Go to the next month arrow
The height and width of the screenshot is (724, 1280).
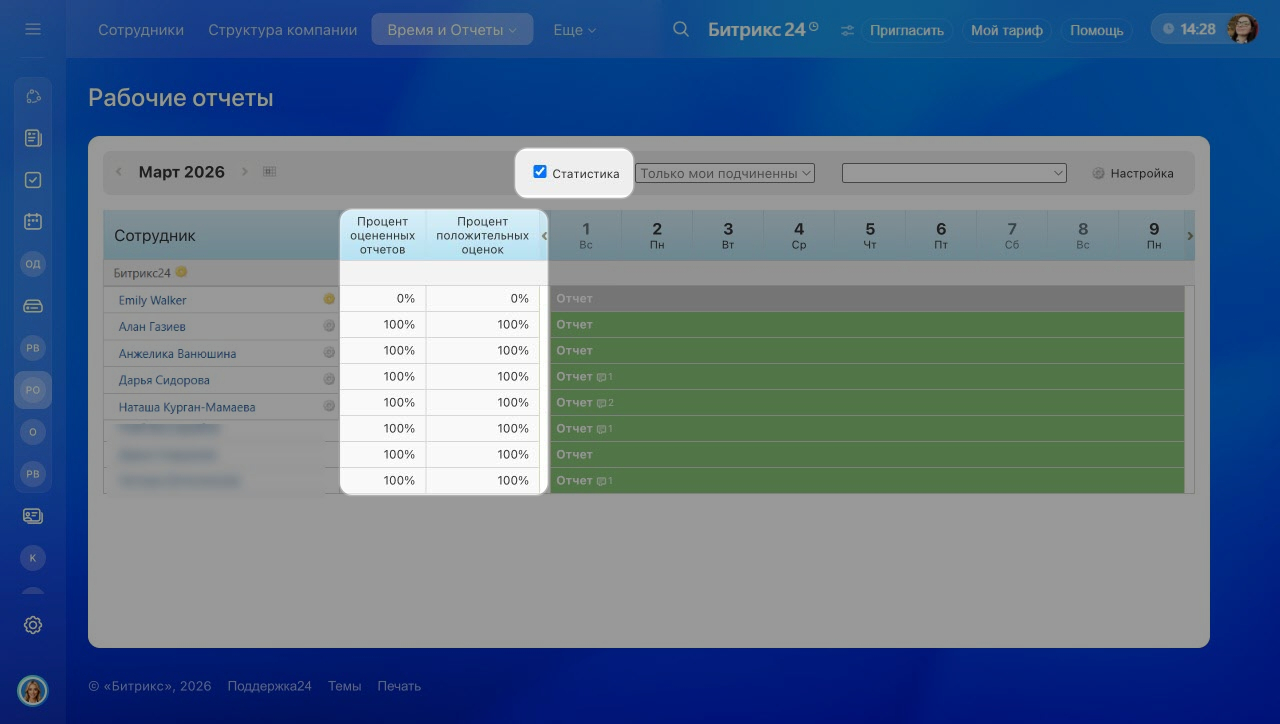click(244, 172)
